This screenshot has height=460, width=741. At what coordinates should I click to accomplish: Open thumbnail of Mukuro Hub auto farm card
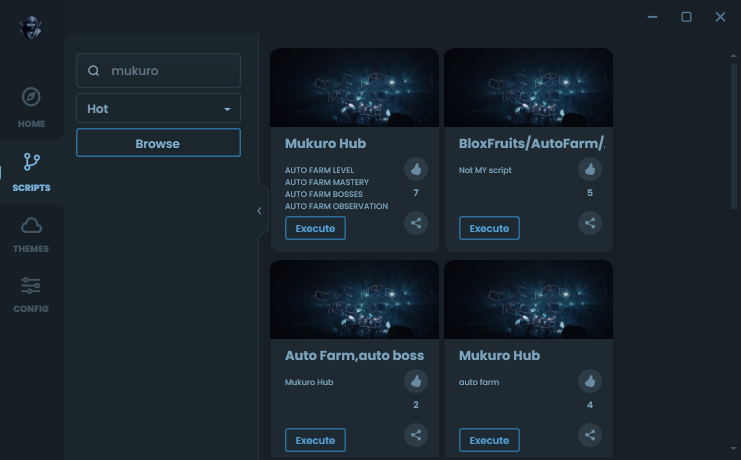(x=528, y=299)
